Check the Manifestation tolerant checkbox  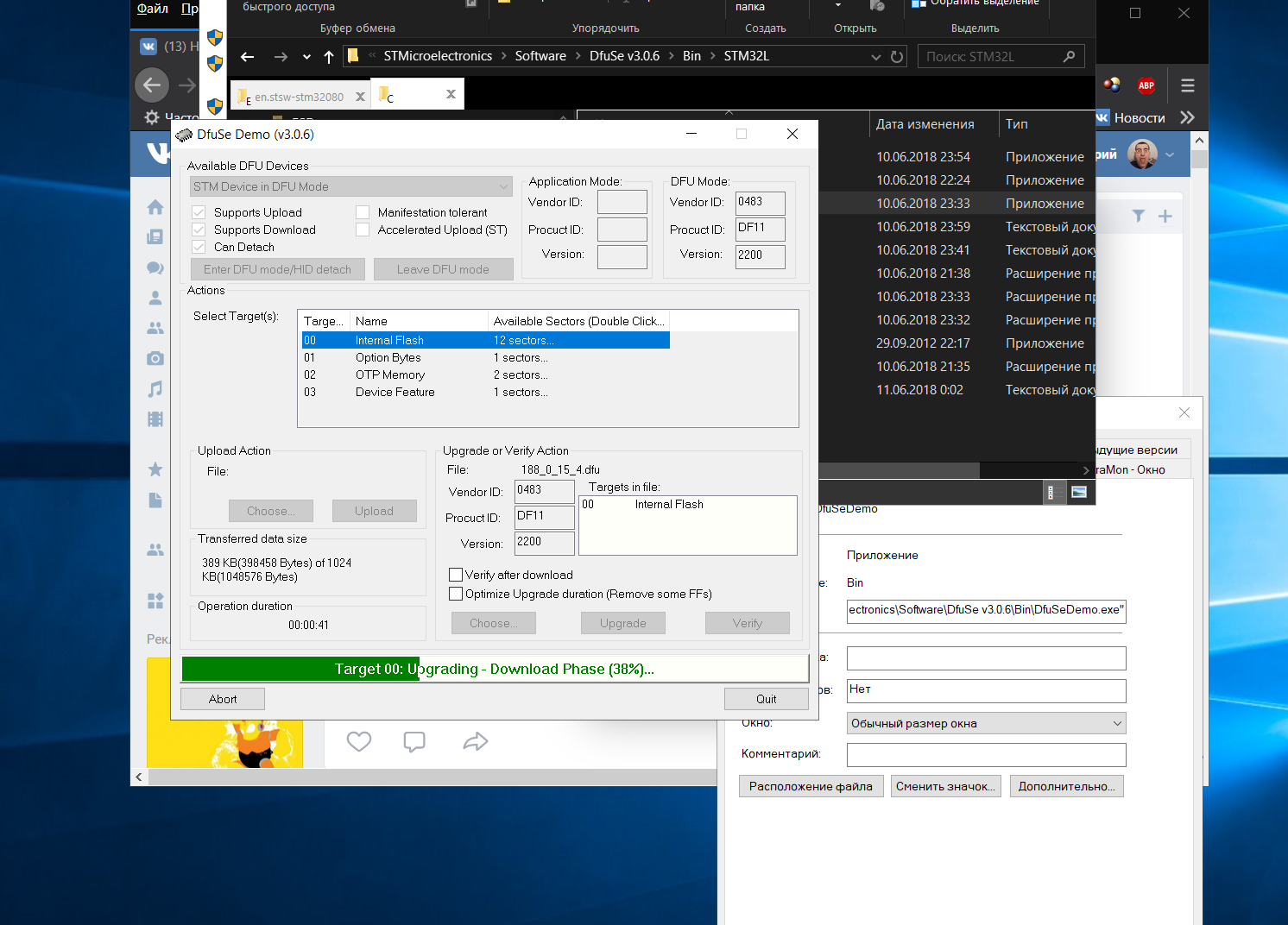click(x=363, y=212)
